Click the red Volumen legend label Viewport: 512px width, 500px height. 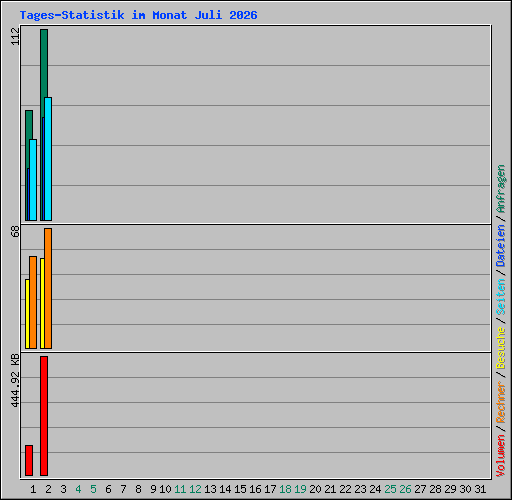tap(501, 456)
